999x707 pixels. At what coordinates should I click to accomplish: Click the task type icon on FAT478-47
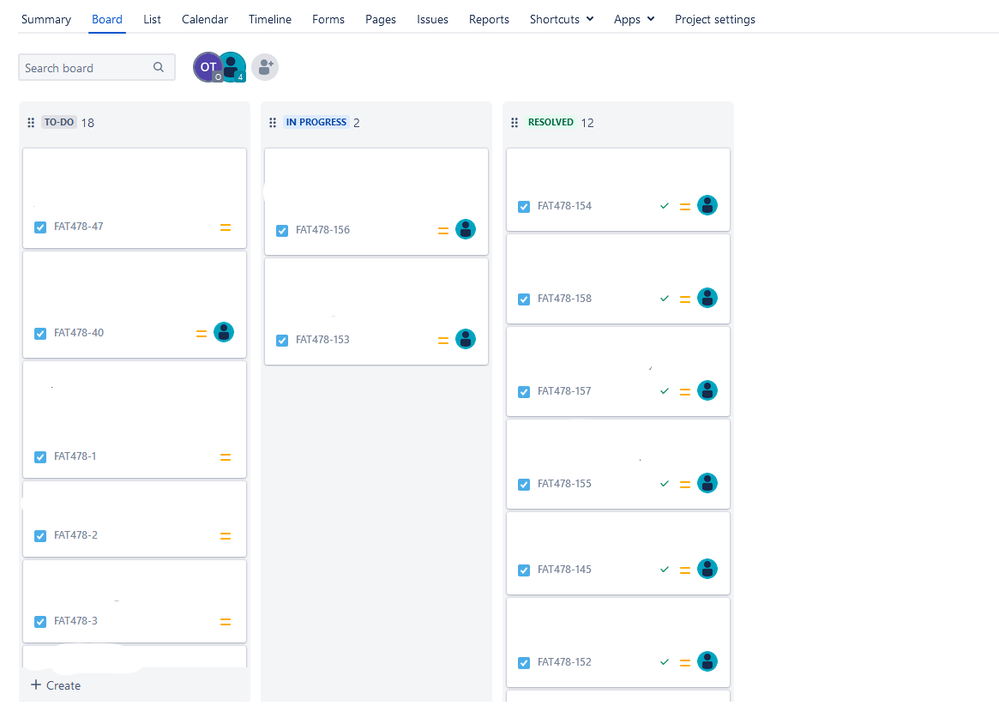40,227
